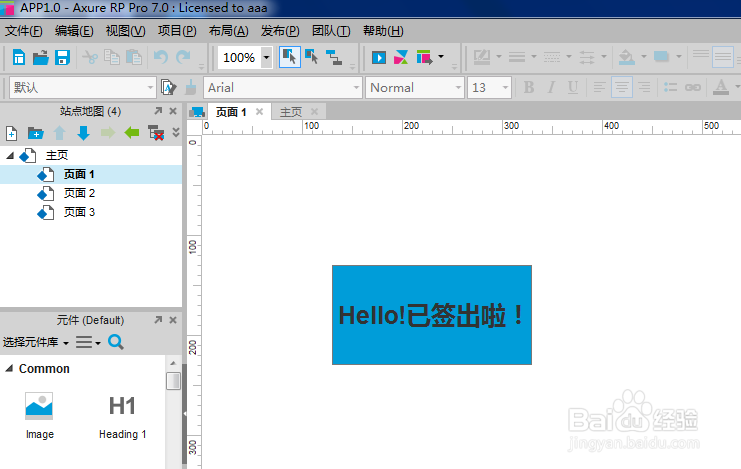
Task: Add a new folder in sitemap
Action: click(x=35, y=133)
